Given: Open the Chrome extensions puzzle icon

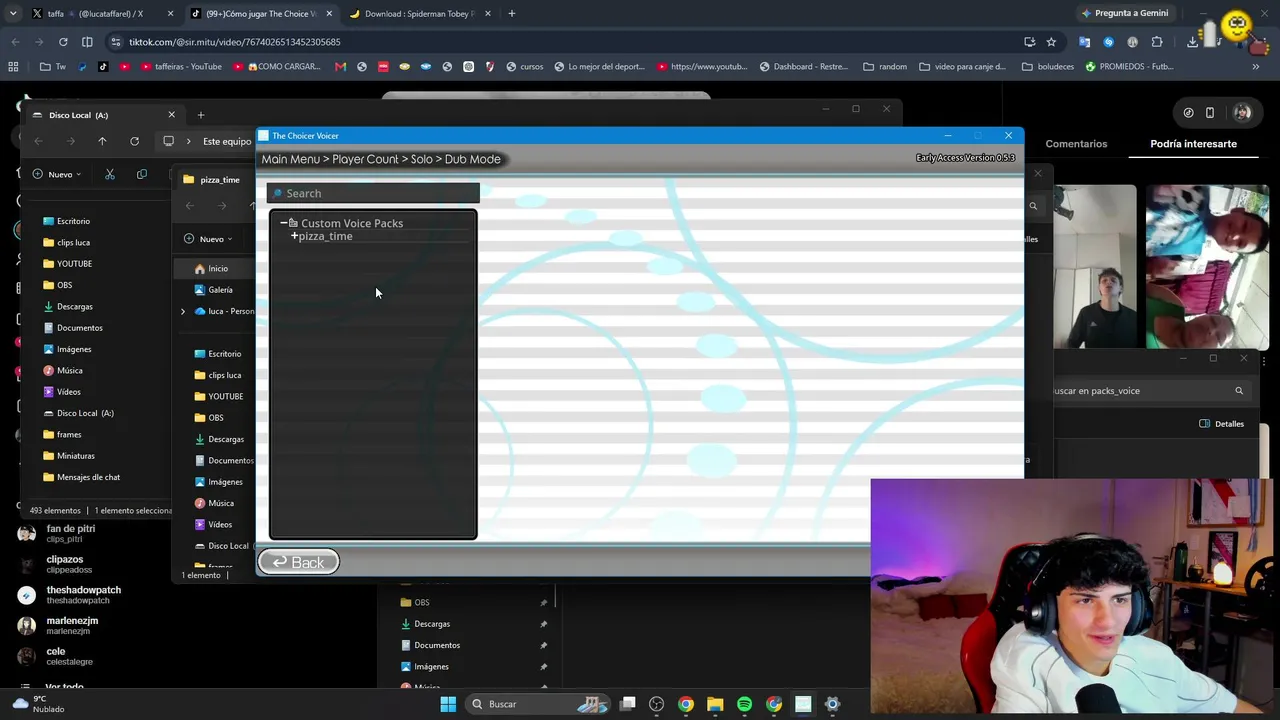Looking at the screenshot, I should pos(1157,42).
